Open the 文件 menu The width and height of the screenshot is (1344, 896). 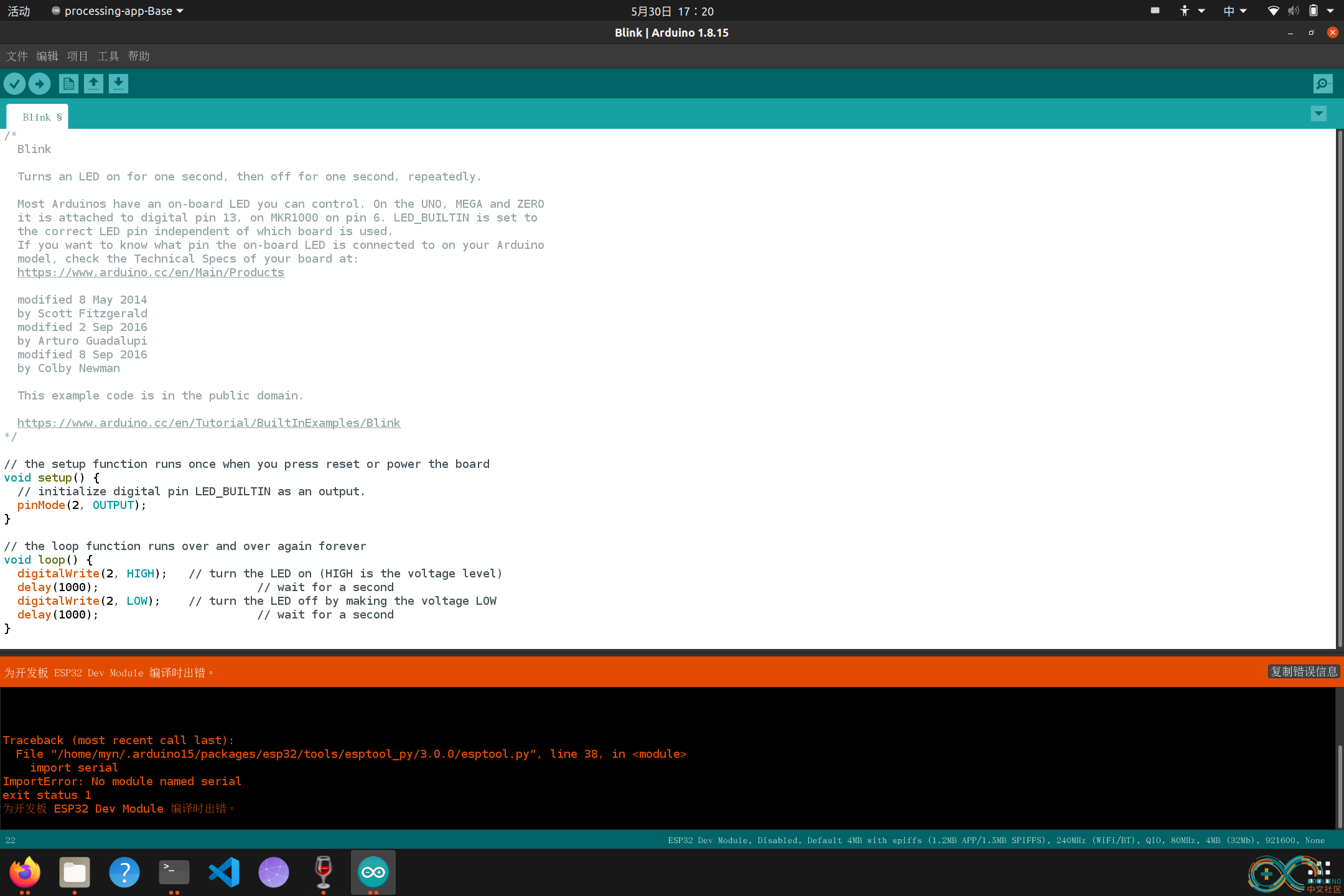[x=17, y=56]
